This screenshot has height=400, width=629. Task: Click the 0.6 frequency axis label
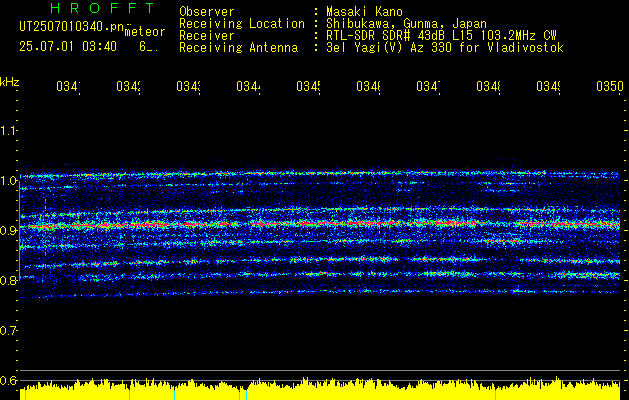click(8, 380)
